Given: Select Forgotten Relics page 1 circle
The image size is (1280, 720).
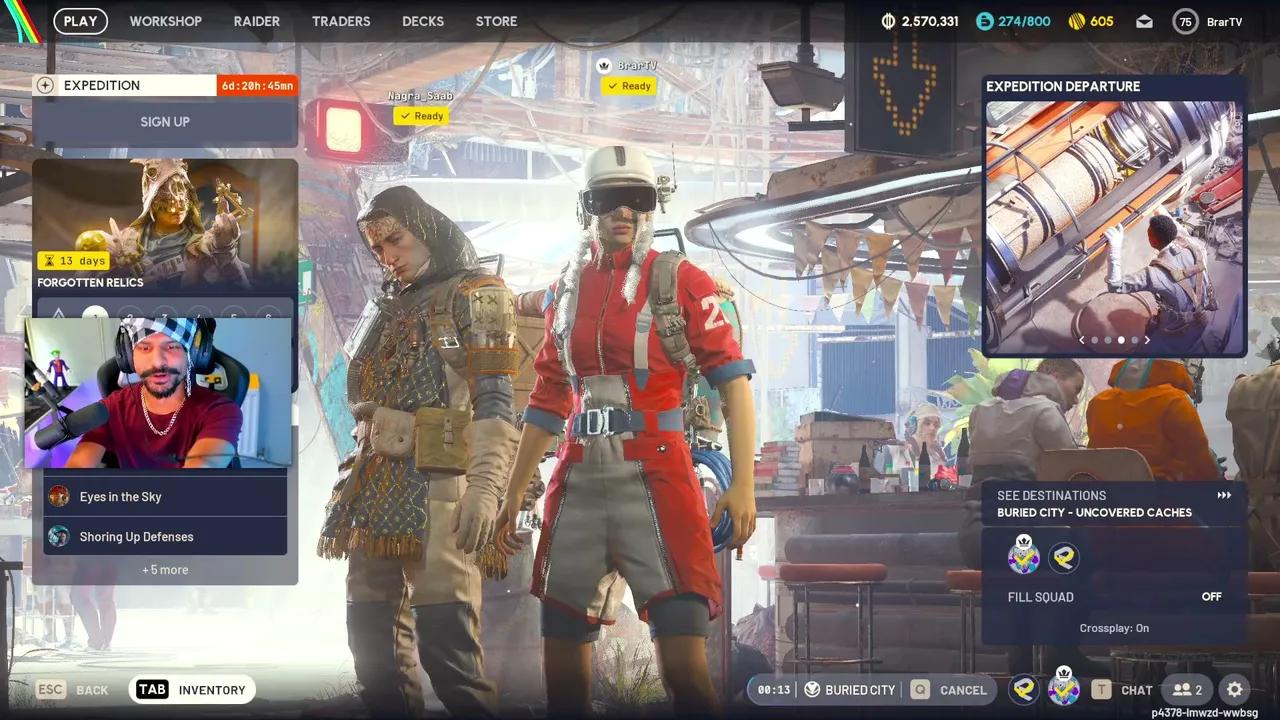Looking at the screenshot, I should (x=95, y=314).
